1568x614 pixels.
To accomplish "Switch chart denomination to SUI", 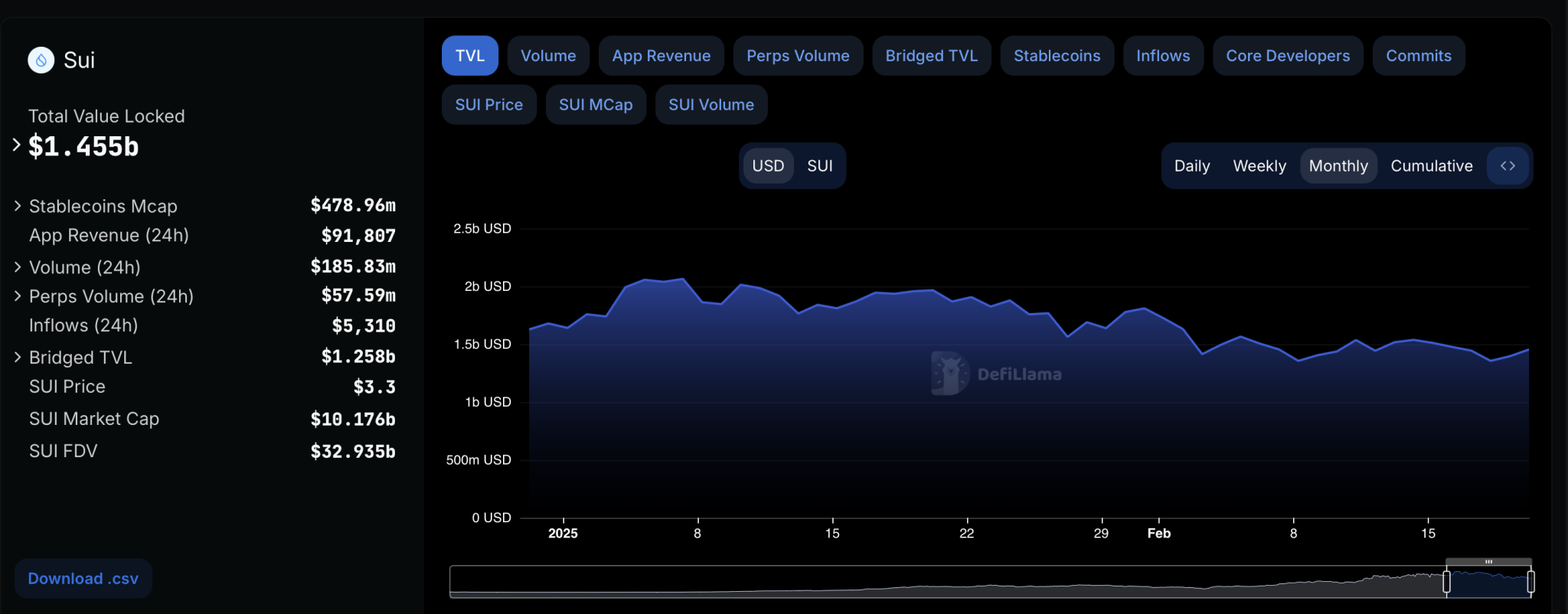I will pyautogui.click(x=820, y=165).
